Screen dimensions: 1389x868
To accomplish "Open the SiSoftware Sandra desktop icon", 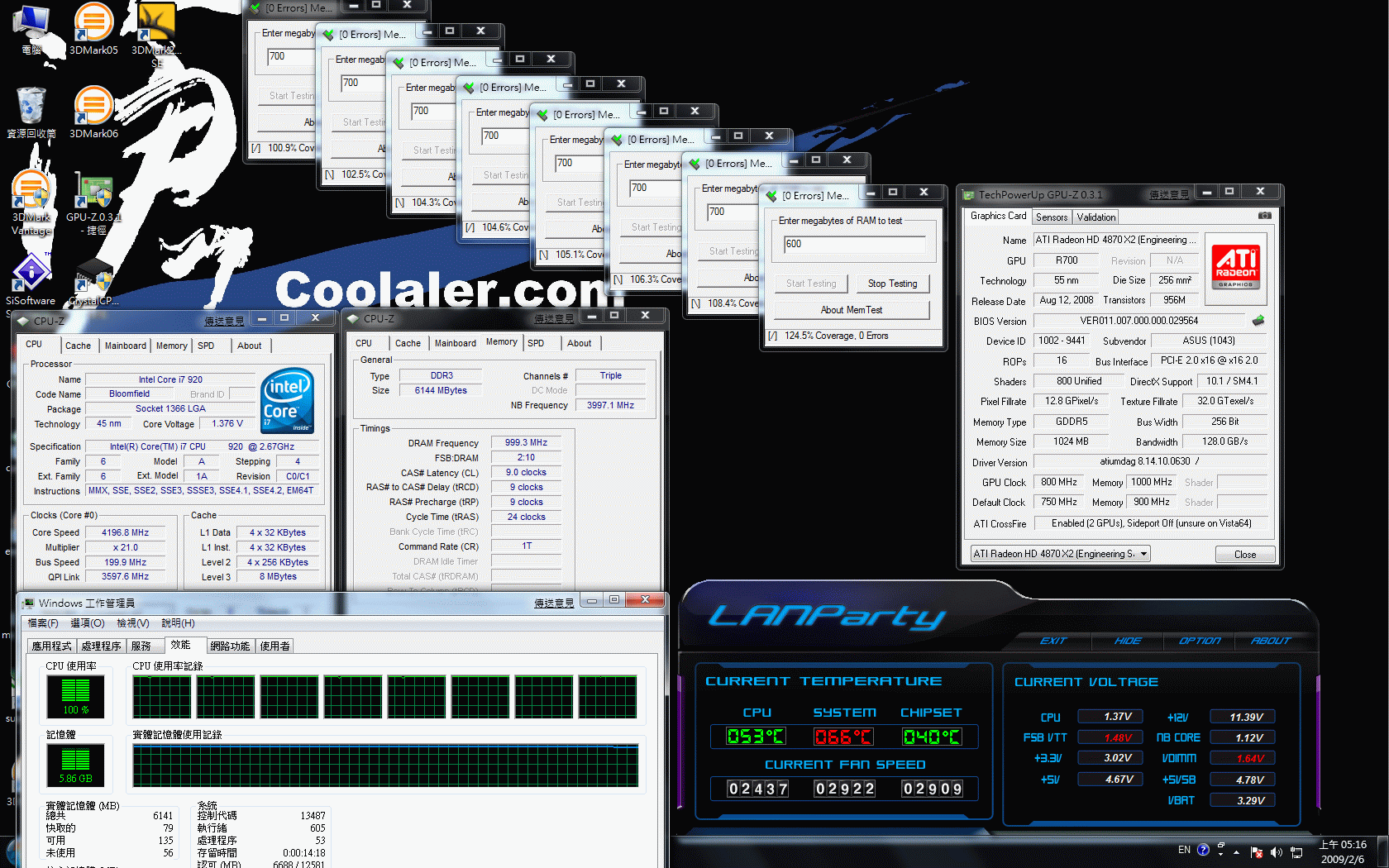I will coord(31,279).
